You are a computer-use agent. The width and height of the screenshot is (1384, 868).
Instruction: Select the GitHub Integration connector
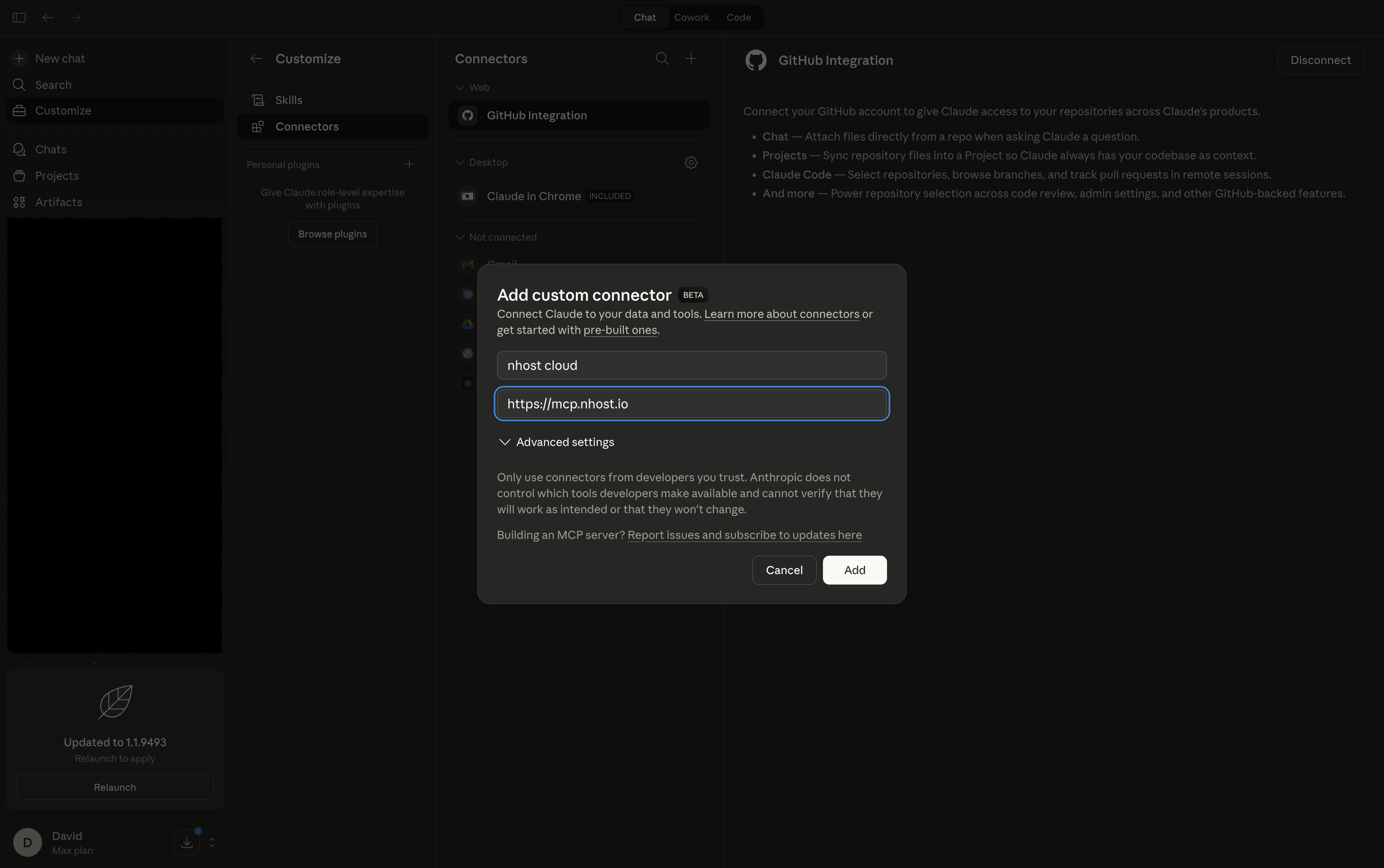(x=535, y=115)
